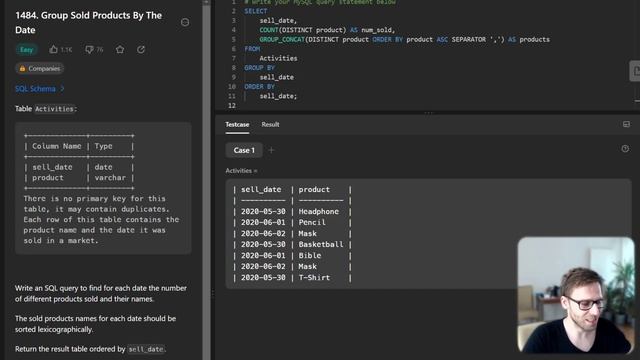640x360 pixels.
Task: Click inside the Activities testcase input box
Action: tap(429, 233)
